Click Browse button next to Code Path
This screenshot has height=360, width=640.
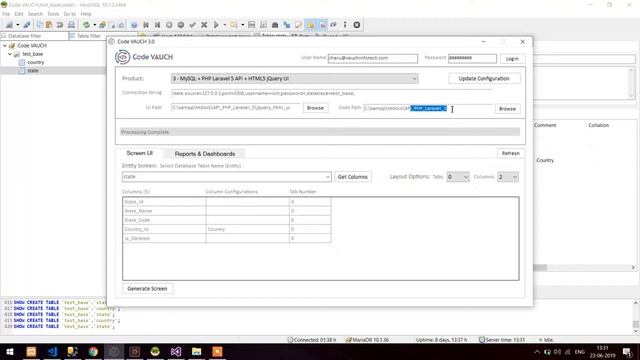(x=507, y=109)
